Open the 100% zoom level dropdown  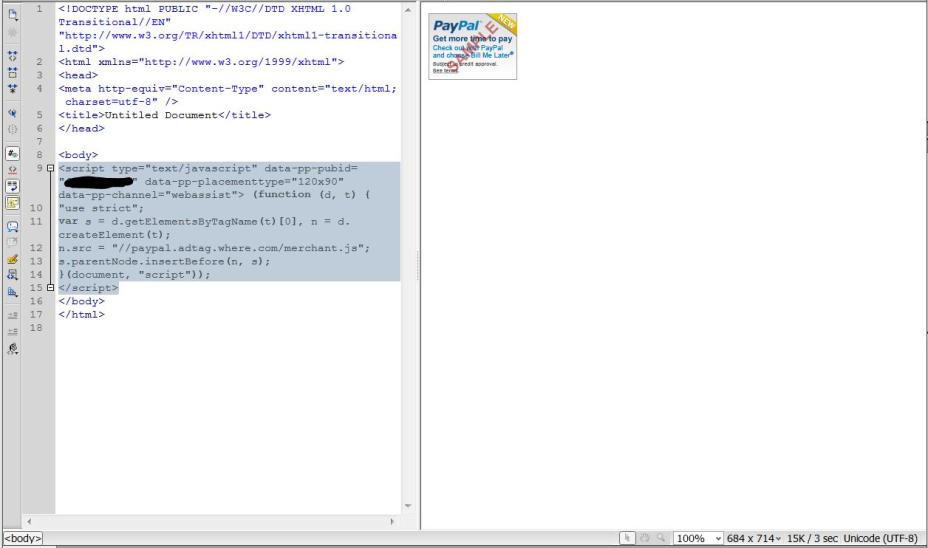[x=698, y=539]
